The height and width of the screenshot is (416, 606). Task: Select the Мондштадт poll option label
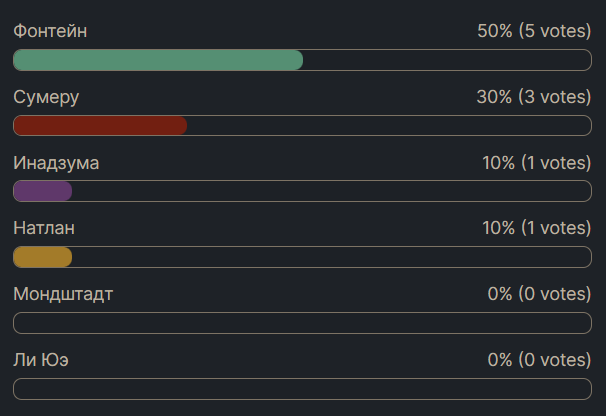click(63, 294)
